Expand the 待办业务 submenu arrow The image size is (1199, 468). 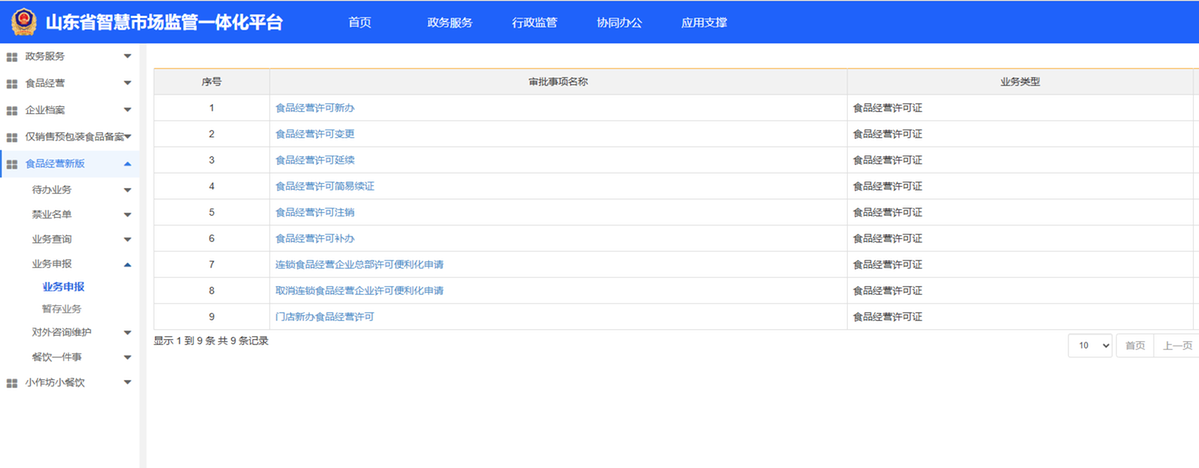point(127,189)
